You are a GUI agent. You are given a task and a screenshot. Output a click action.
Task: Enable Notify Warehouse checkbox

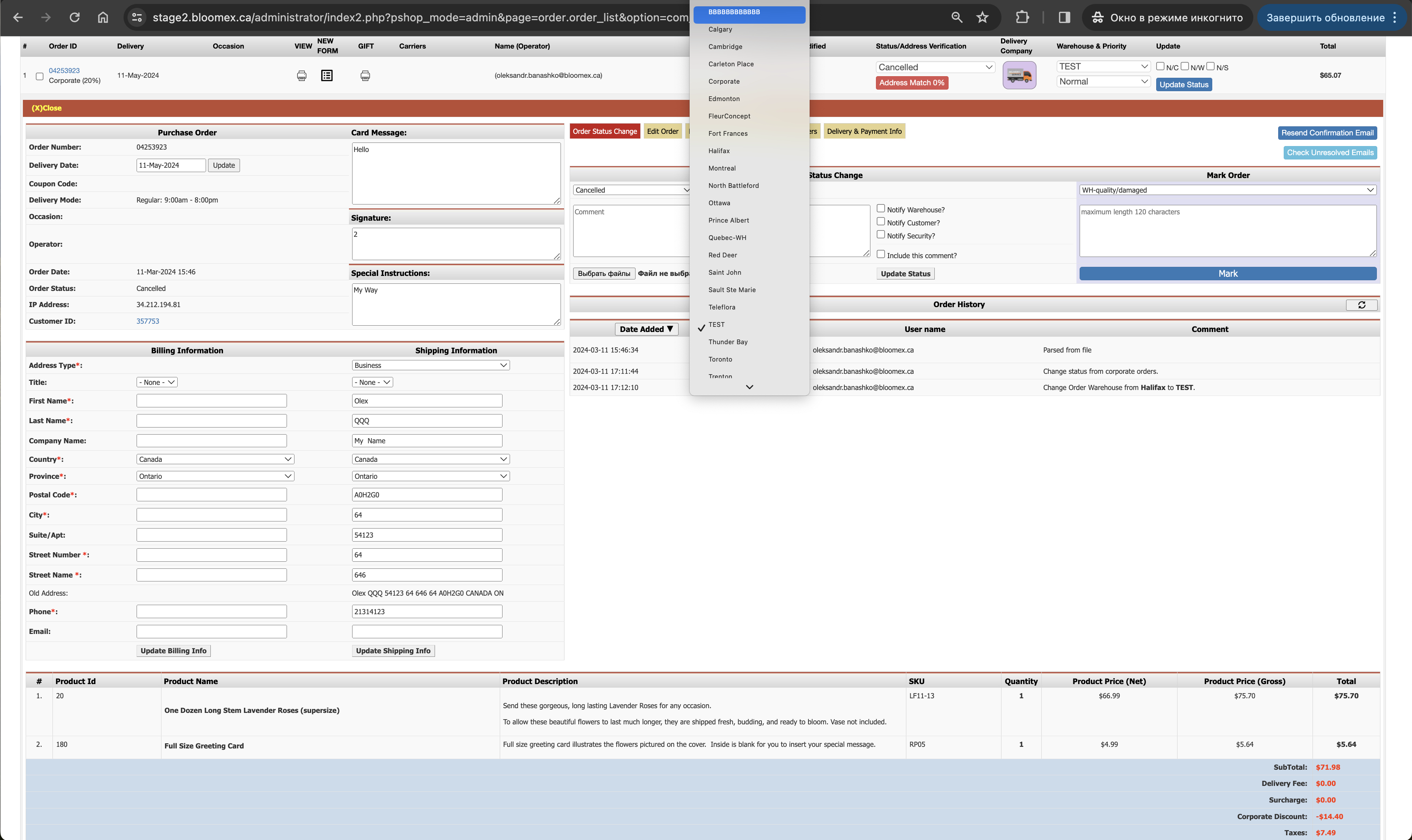881,208
